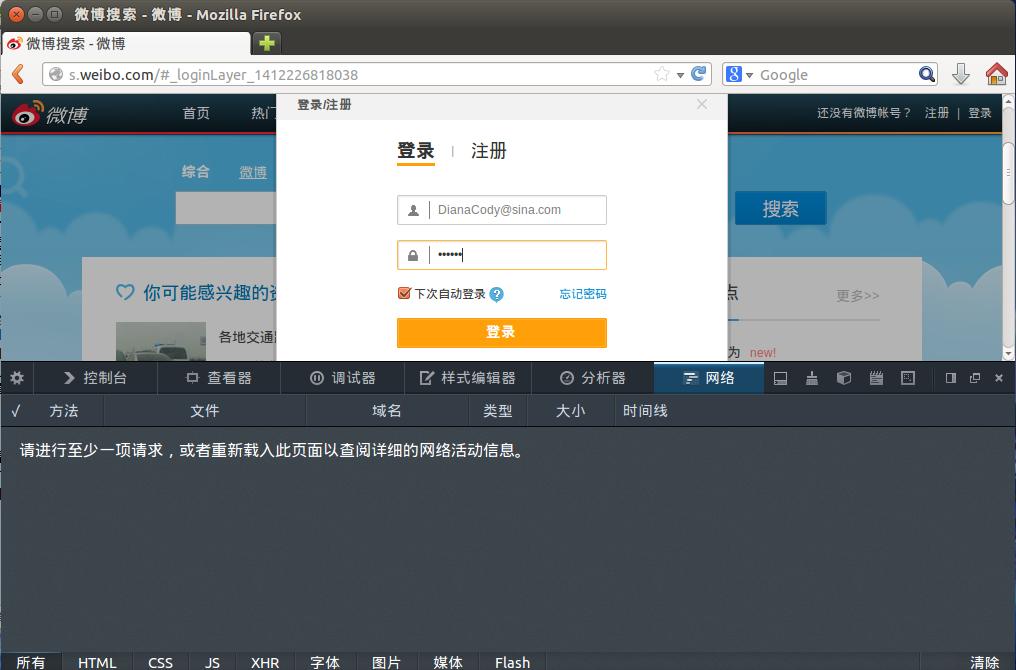This screenshot has width=1016, height=670.
Task: Reload the page using refresh icon
Action: pos(699,74)
